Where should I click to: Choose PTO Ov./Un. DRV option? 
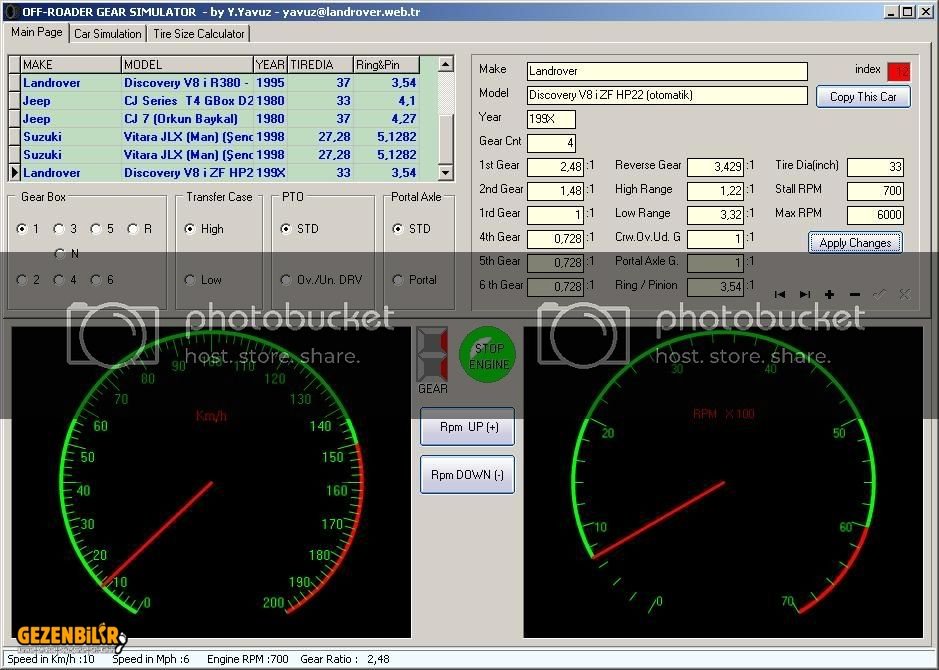(x=286, y=280)
